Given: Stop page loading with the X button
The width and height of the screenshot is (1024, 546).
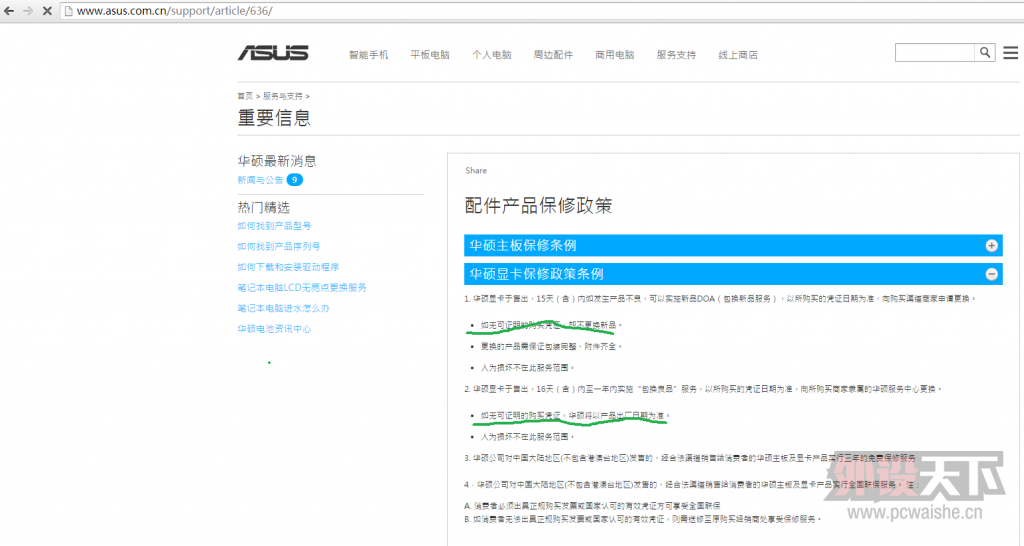Looking at the screenshot, I should point(47,11).
